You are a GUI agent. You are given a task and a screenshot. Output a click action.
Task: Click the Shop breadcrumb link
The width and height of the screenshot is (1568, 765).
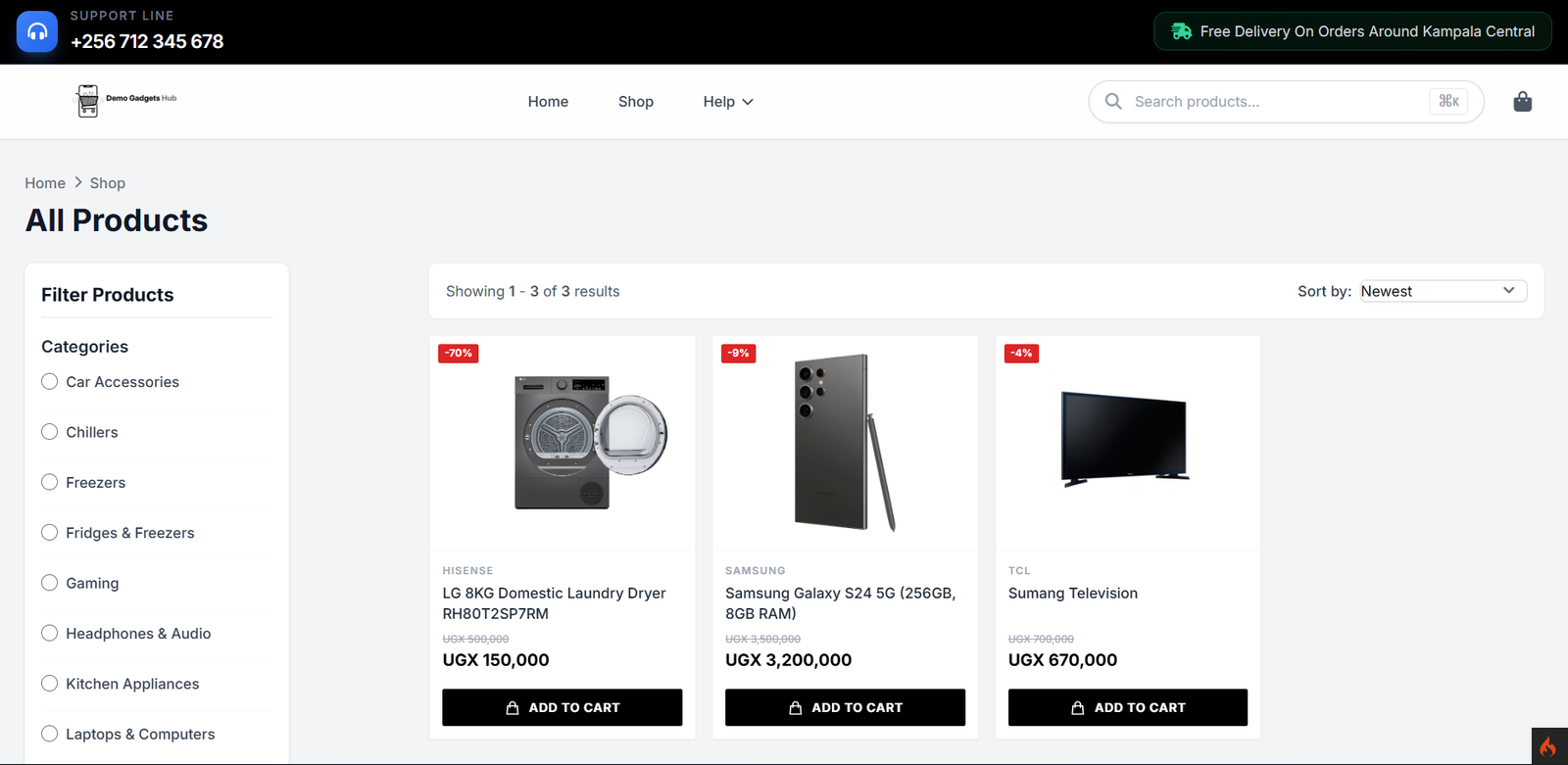108,183
